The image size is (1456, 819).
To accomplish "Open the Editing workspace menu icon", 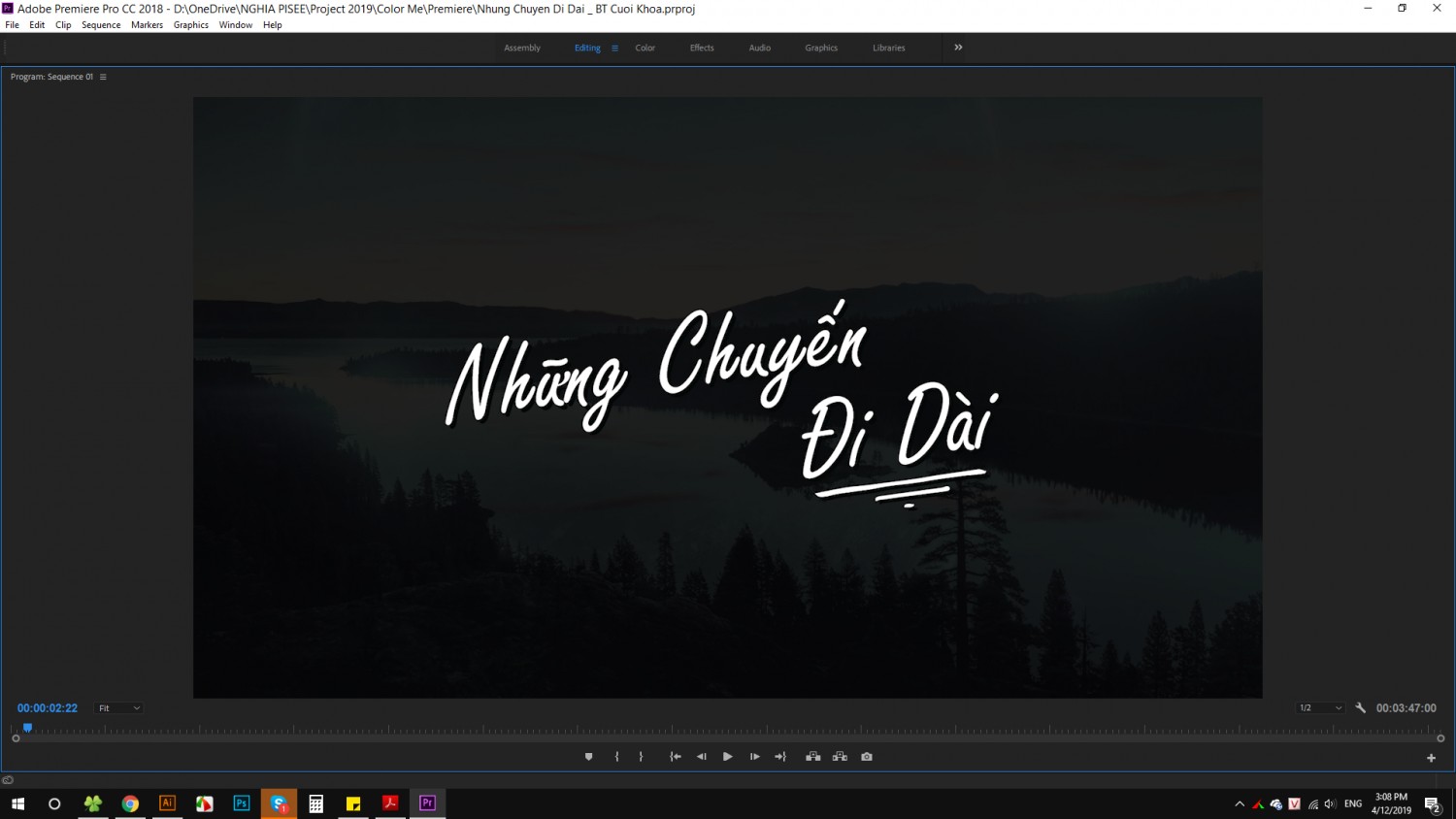I will click(x=614, y=48).
